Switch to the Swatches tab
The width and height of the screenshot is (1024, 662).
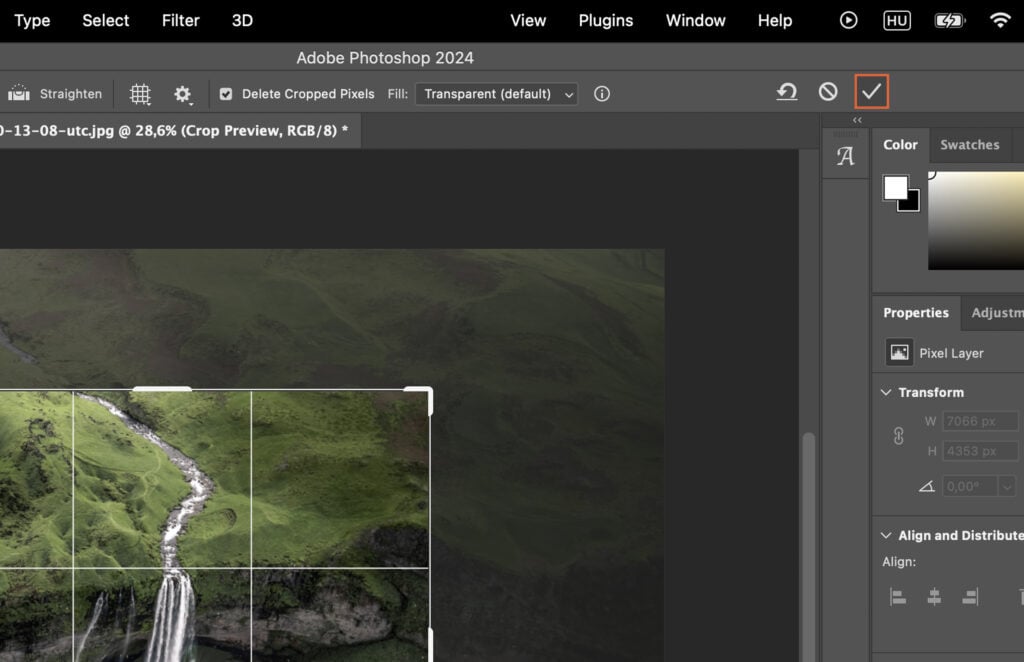point(969,144)
